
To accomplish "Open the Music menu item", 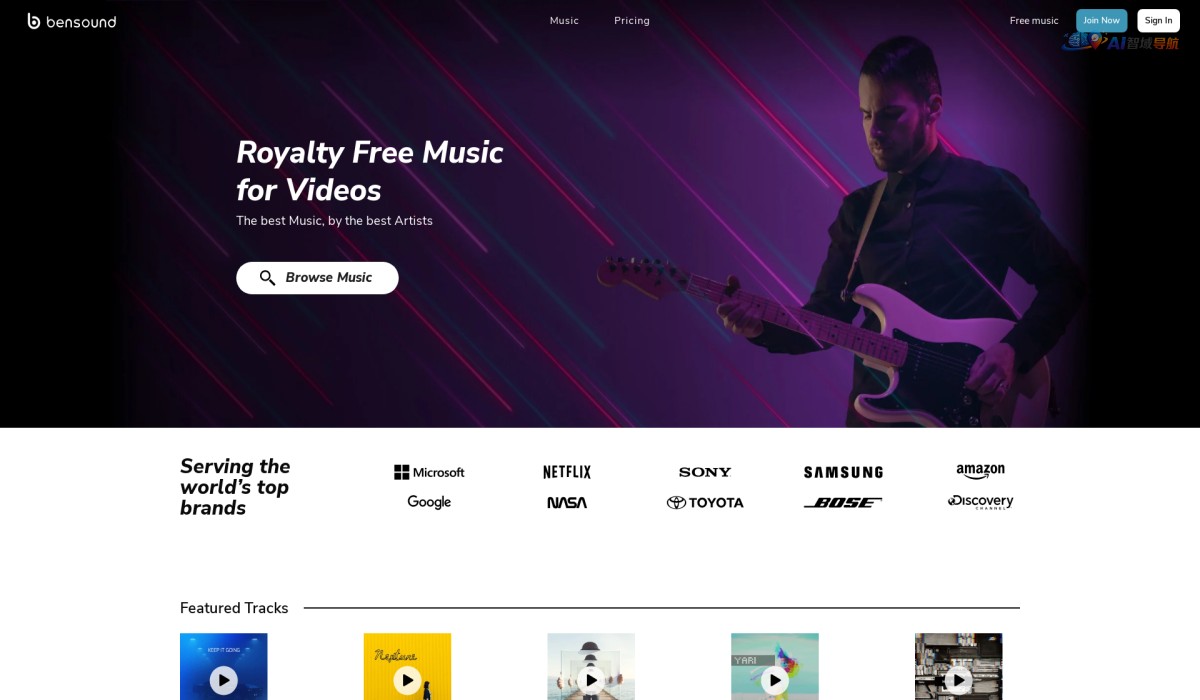I will (564, 21).
